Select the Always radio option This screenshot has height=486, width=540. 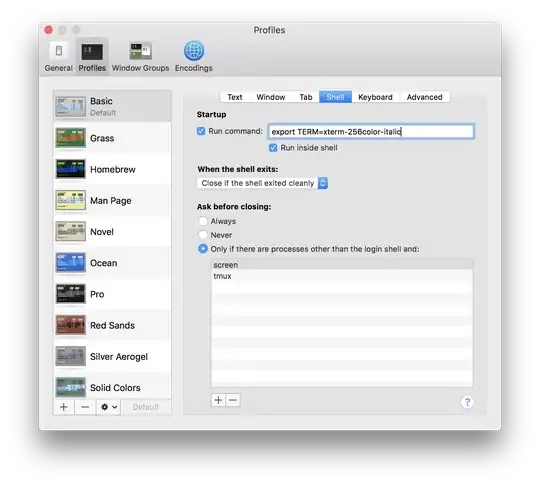[203, 221]
